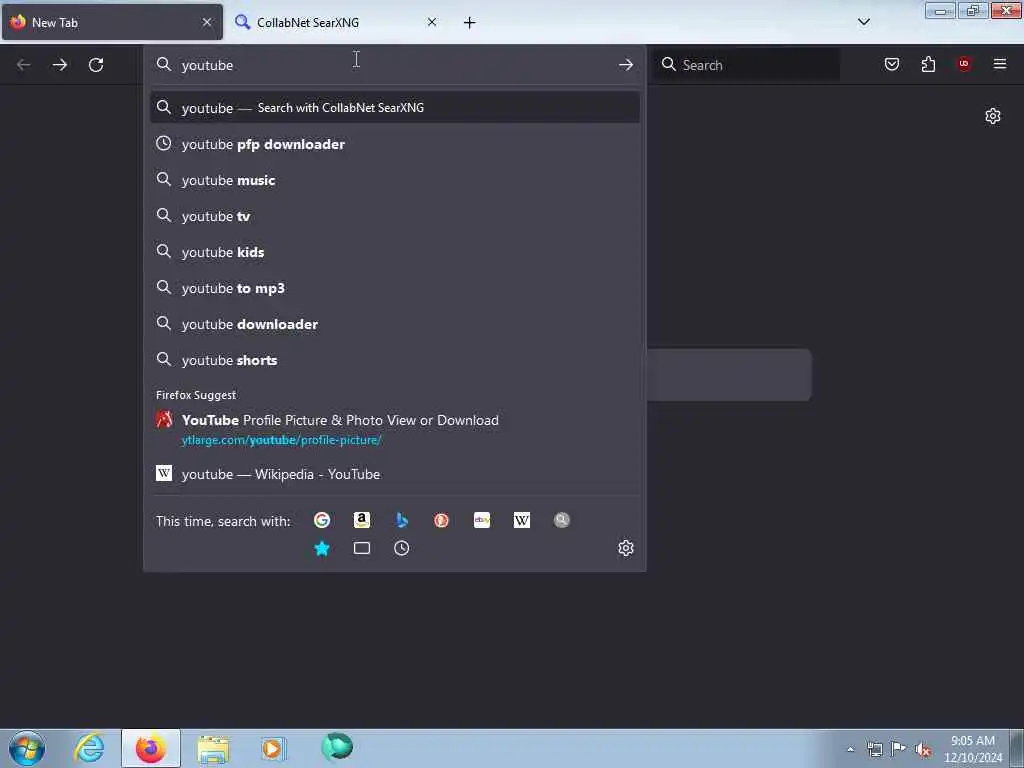
Task: Focus the toolbar Search box
Action: 746,64
